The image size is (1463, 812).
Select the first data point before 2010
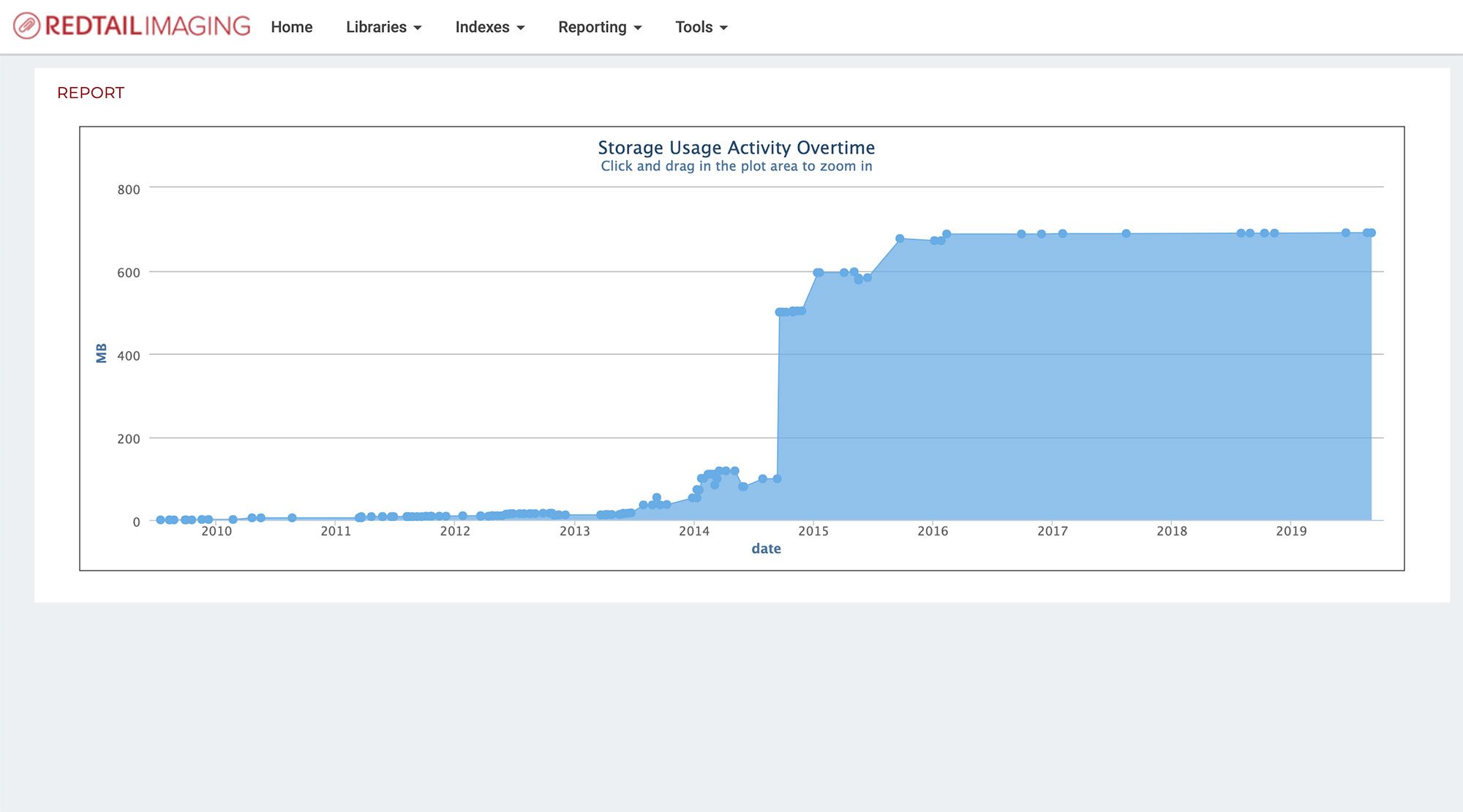(160, 520)
